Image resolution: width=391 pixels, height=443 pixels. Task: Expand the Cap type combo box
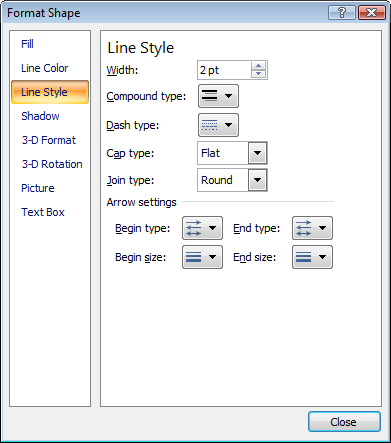(257, 153)
